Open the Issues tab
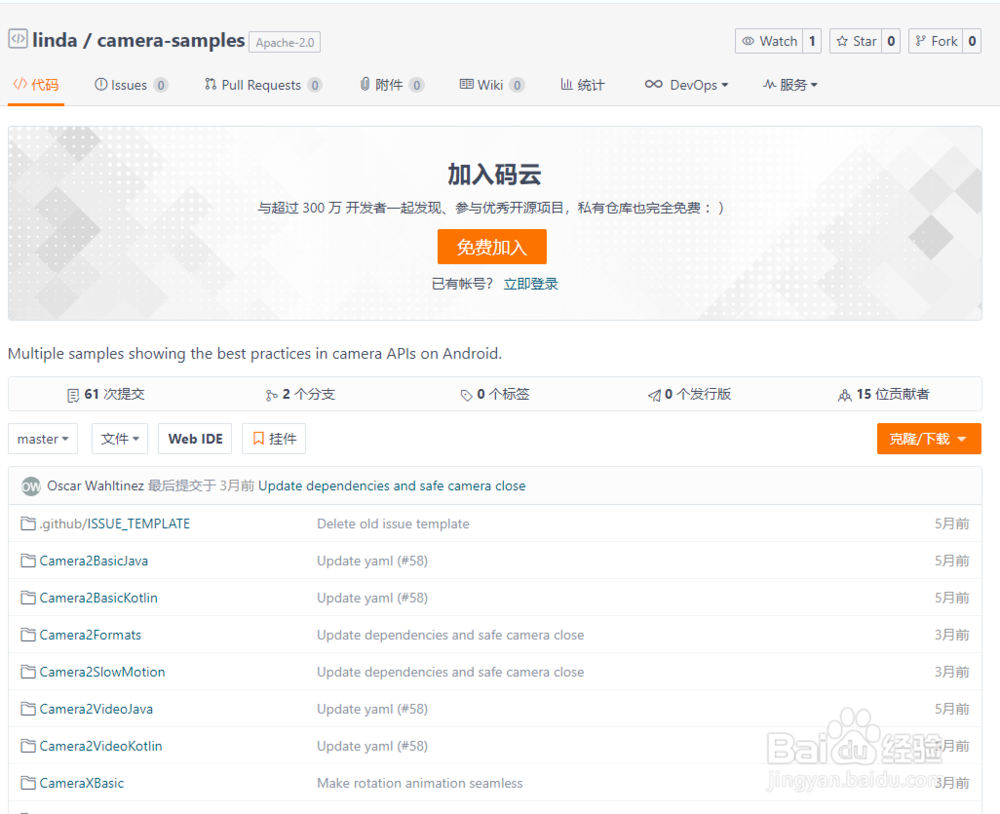This screenshot has height=814, width=1000. pos(131,85)
